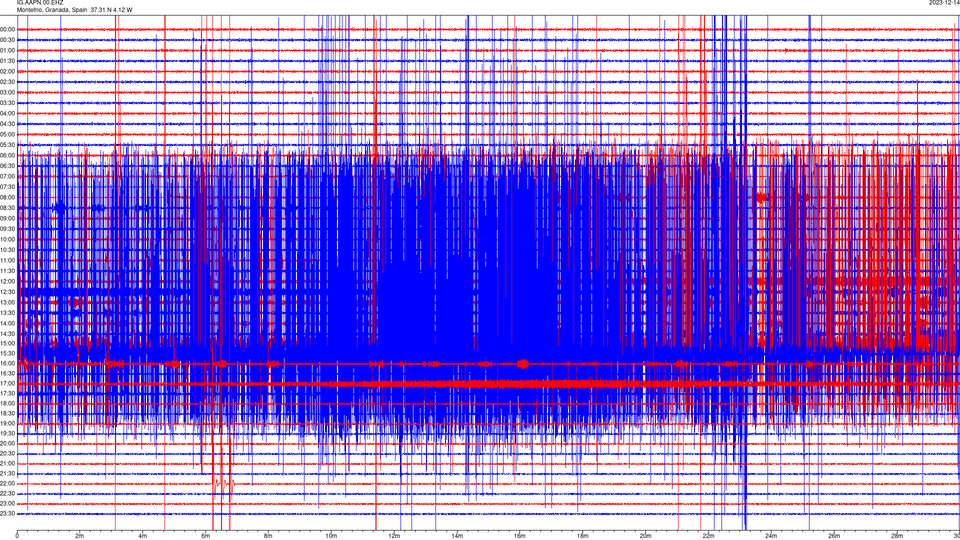Click the 26m axis tick label

[x=834, y=536]
